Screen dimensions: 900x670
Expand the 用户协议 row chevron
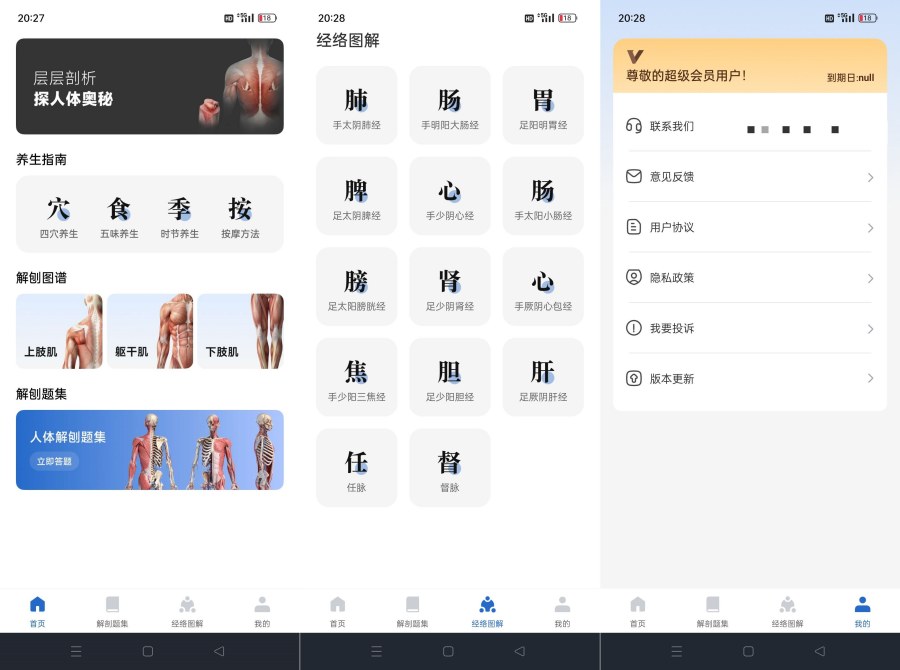(x=868, y=227)
